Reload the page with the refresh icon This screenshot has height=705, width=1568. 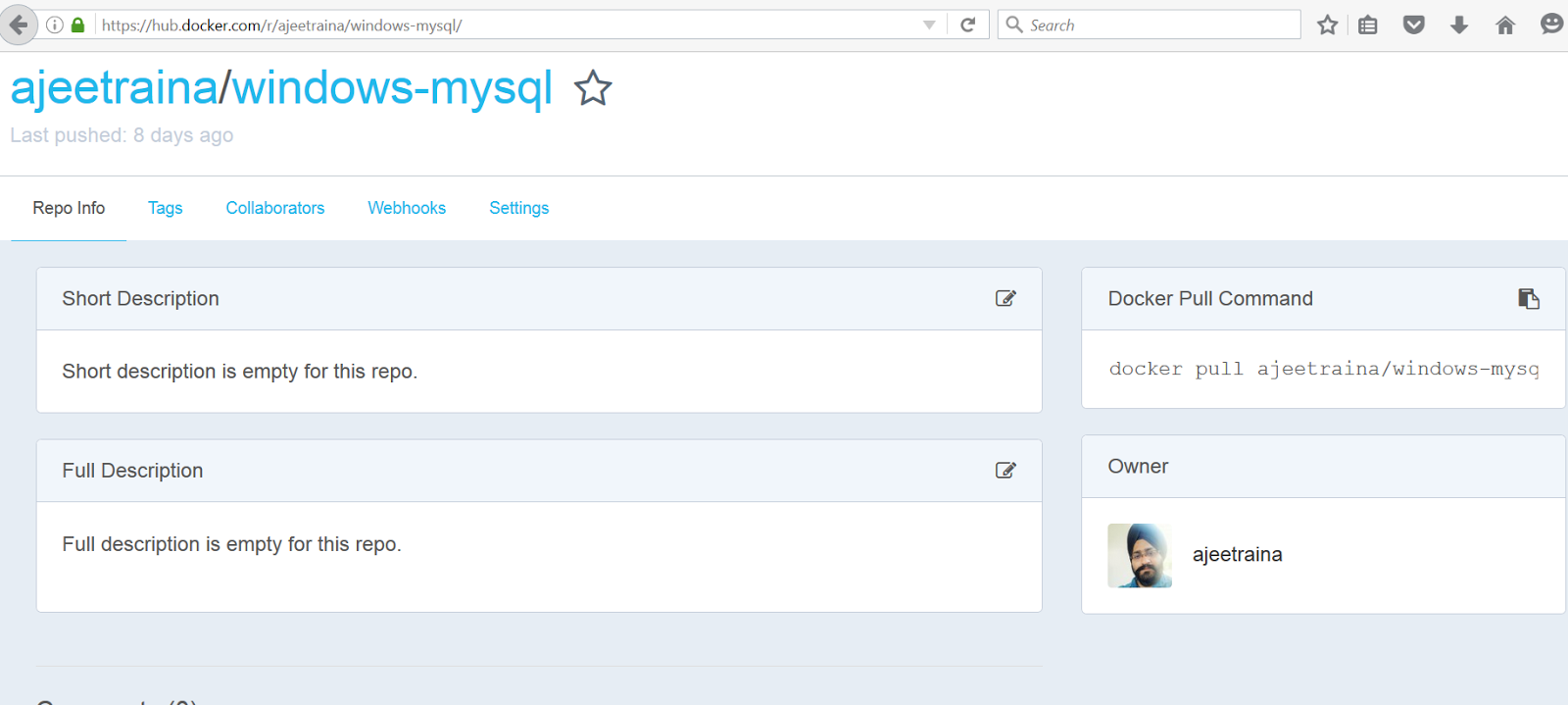coord(968,25)
